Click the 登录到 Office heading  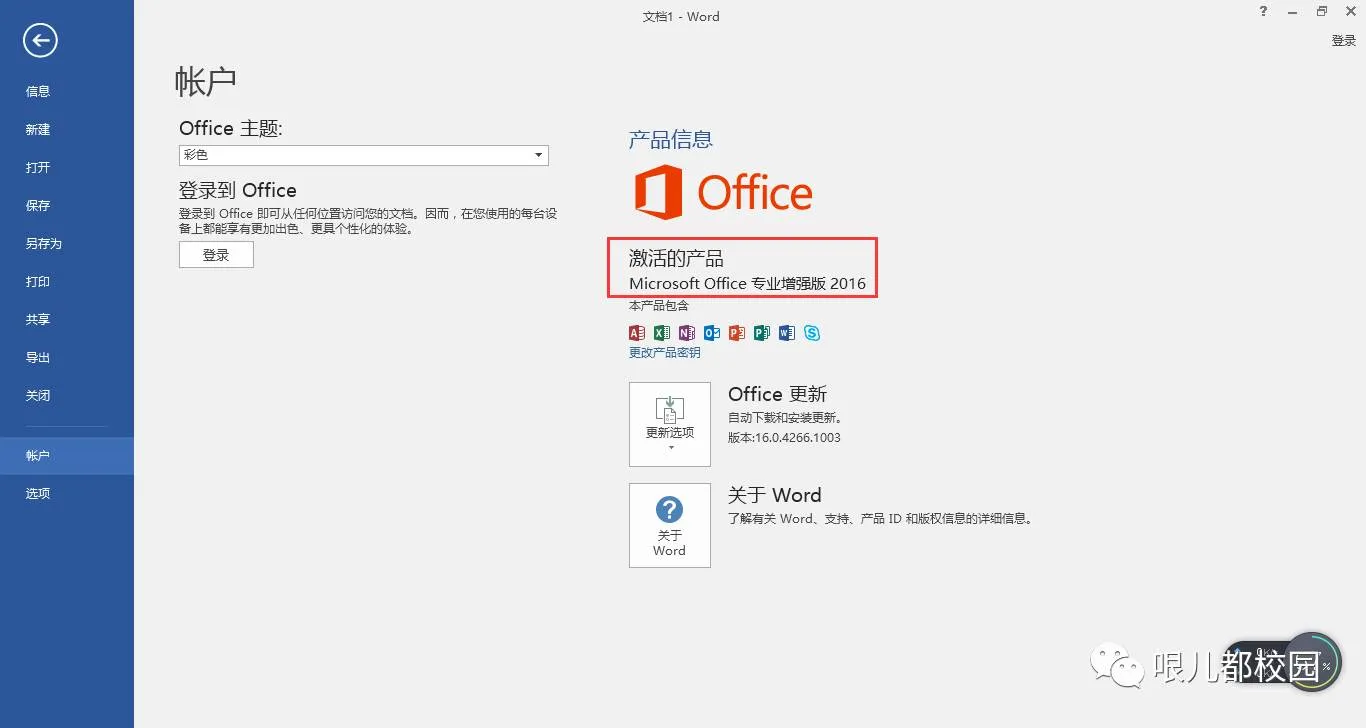tap(238, 190)
